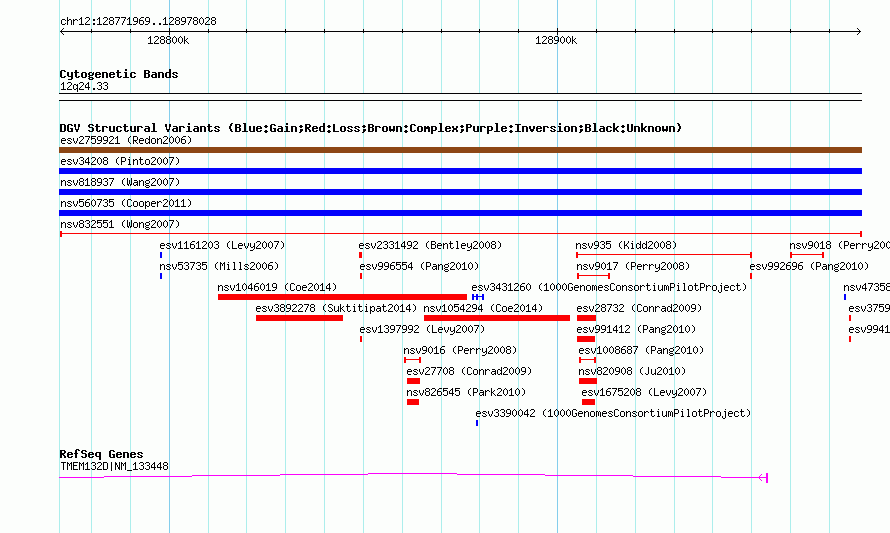
Task: Click the red nsv935 Kidd2008 span line
Action: pyautogui.click(x=664, y=255)
